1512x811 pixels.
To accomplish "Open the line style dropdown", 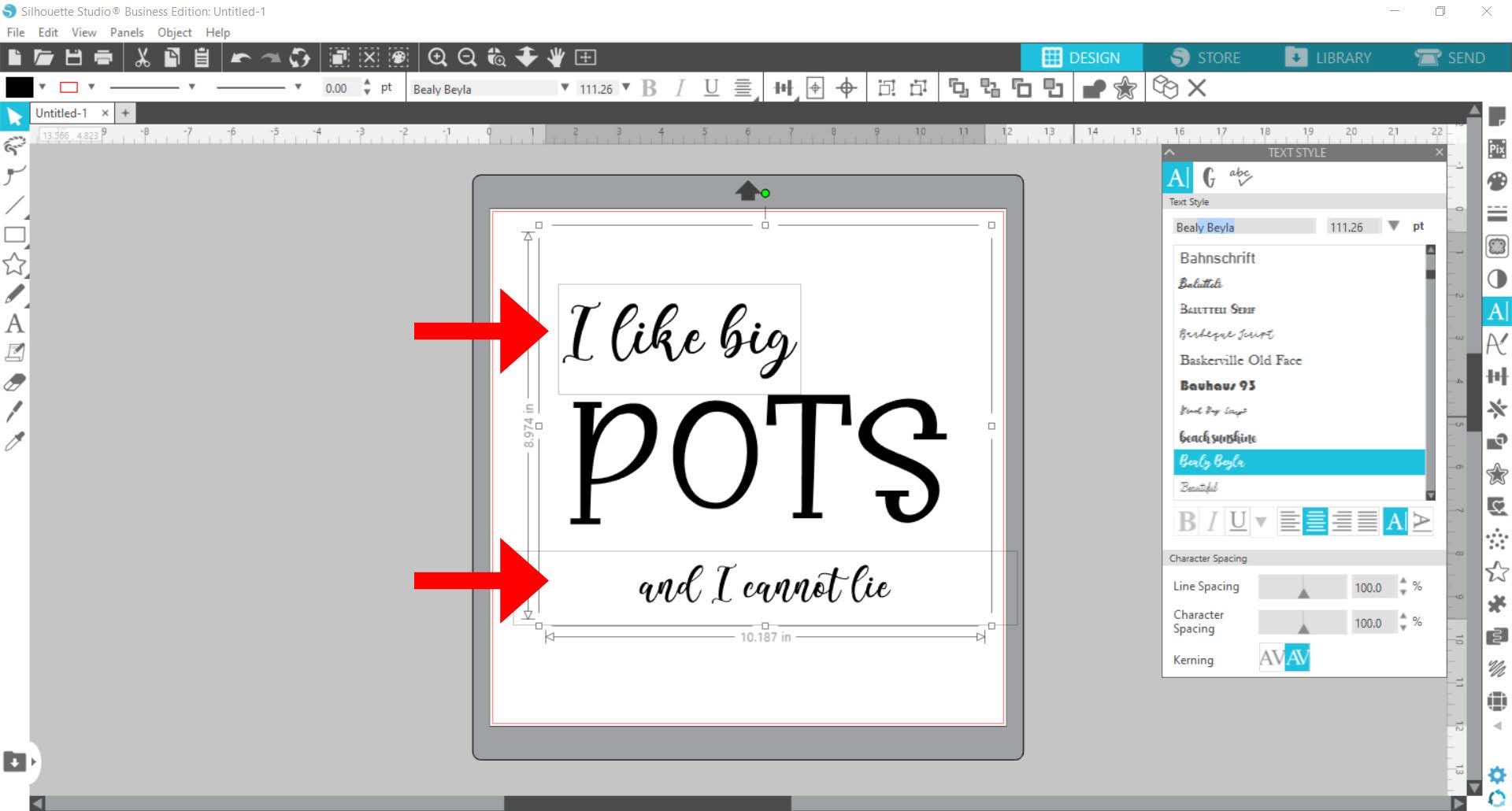I will (191, 87).
